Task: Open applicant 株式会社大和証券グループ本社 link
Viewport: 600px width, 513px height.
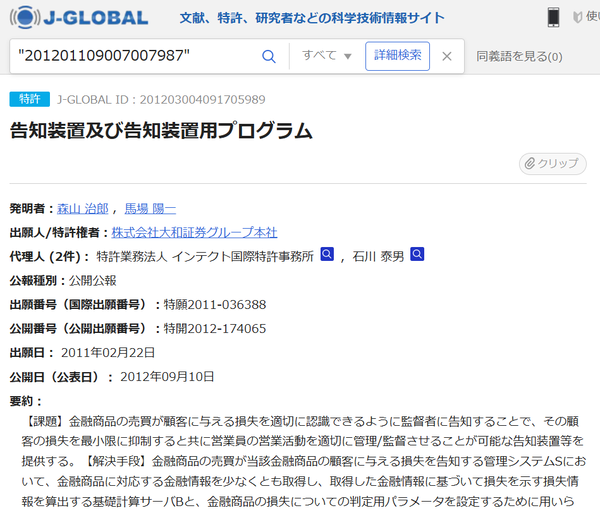Action: click(x=194, y=233)
